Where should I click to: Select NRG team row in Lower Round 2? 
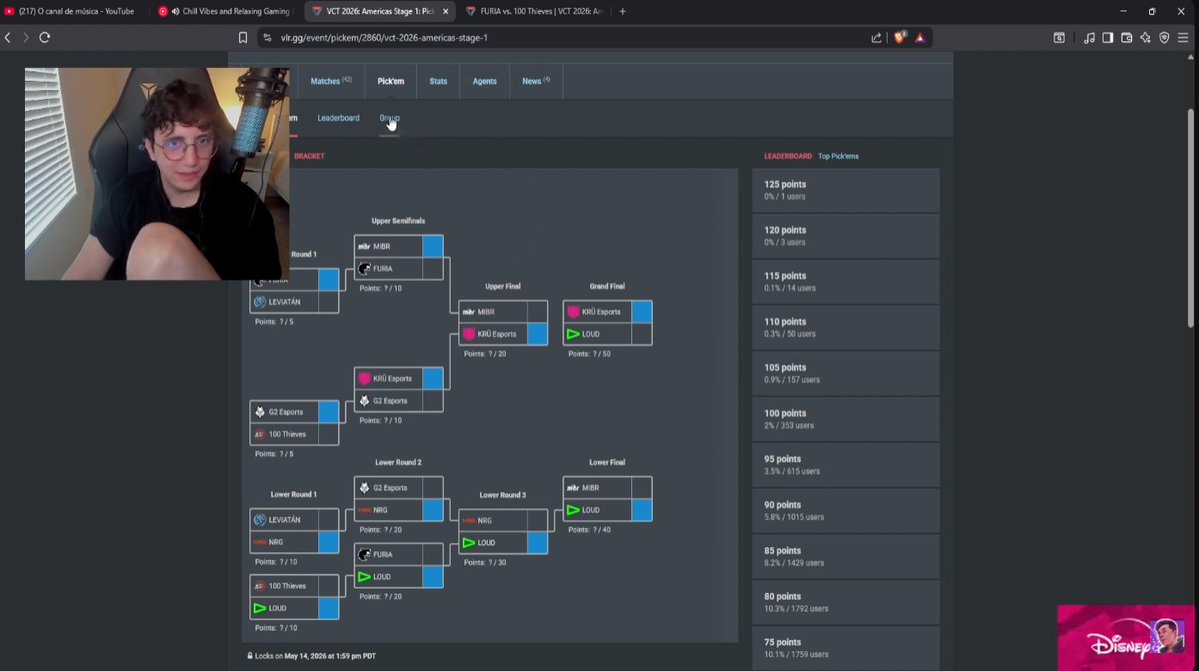click(x=398, y=510)
